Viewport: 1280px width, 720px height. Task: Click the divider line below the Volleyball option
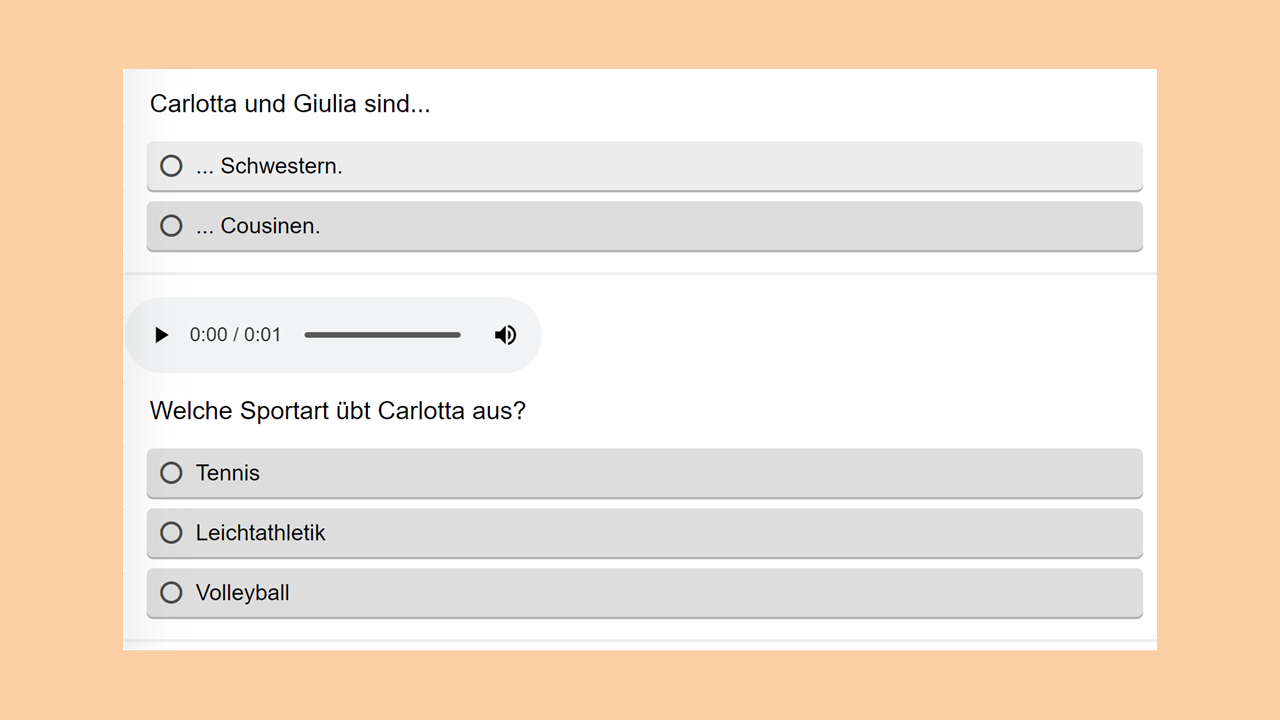(640, 640)
